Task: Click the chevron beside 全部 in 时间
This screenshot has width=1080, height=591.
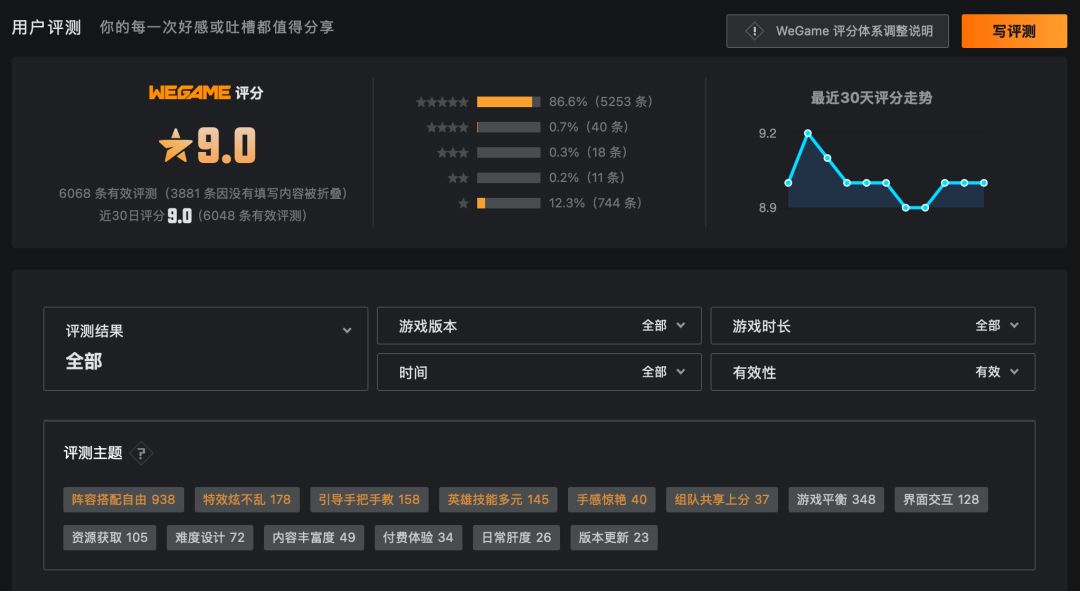Action: click(x=681, y=372)
